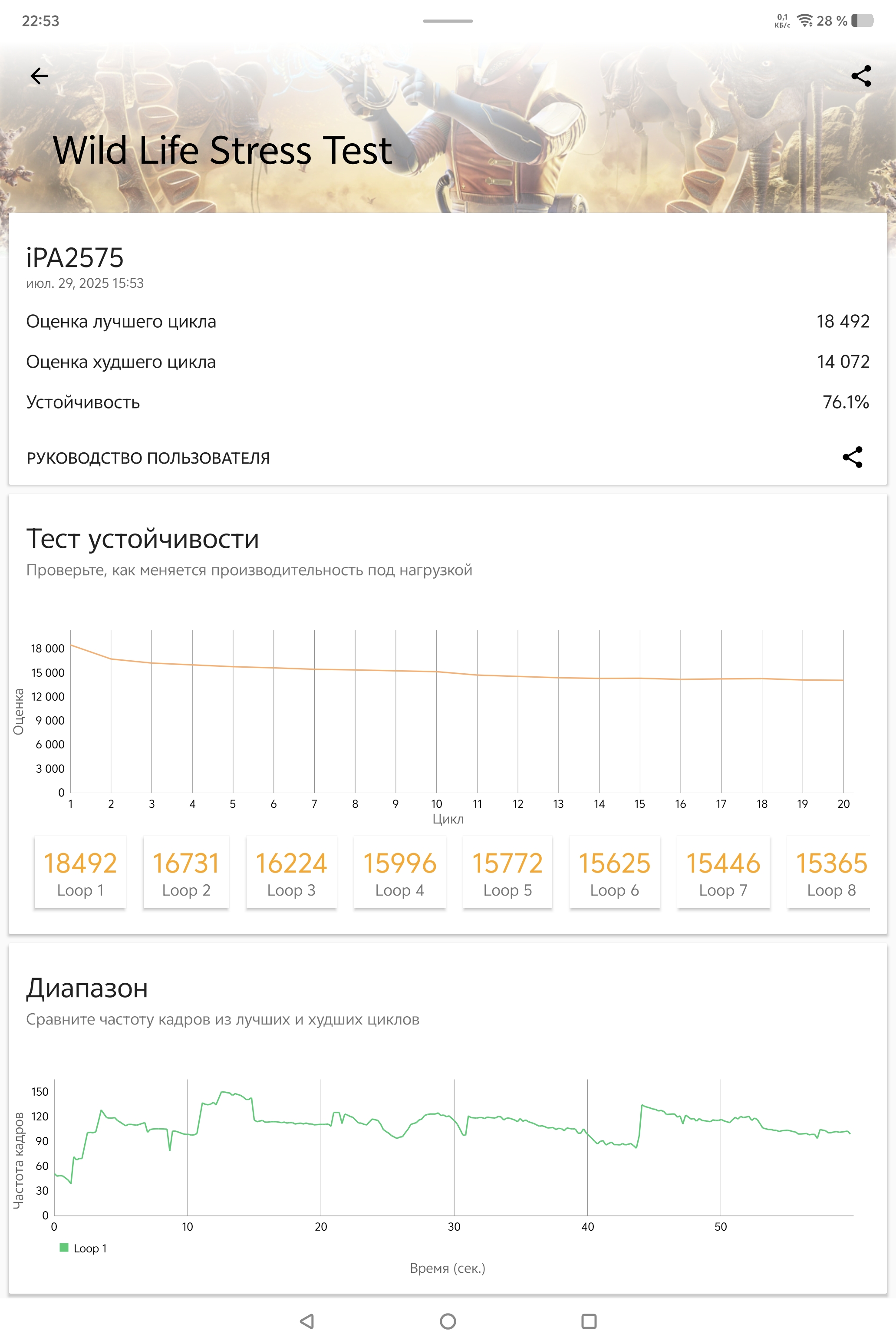This screenshot has width=896, height=1344.
Task: Tap the best loop score 18 492
Action: (x=843, y=321)
